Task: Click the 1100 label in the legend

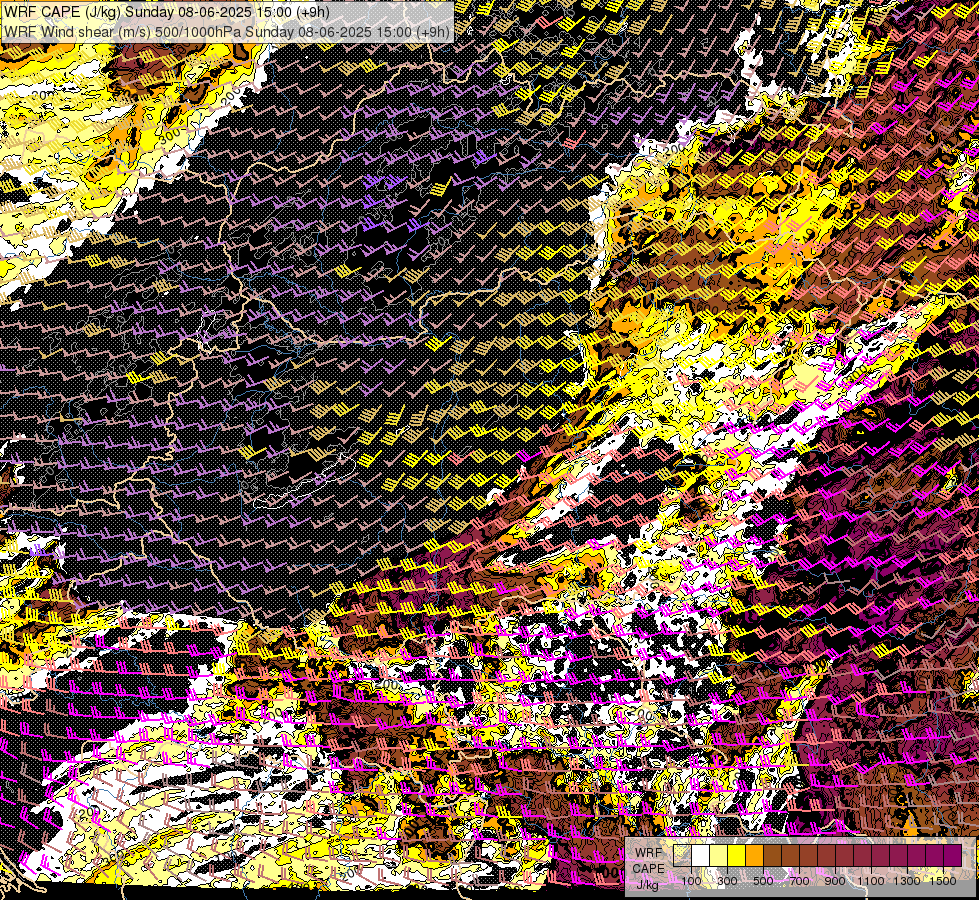Action: point(871,881)
